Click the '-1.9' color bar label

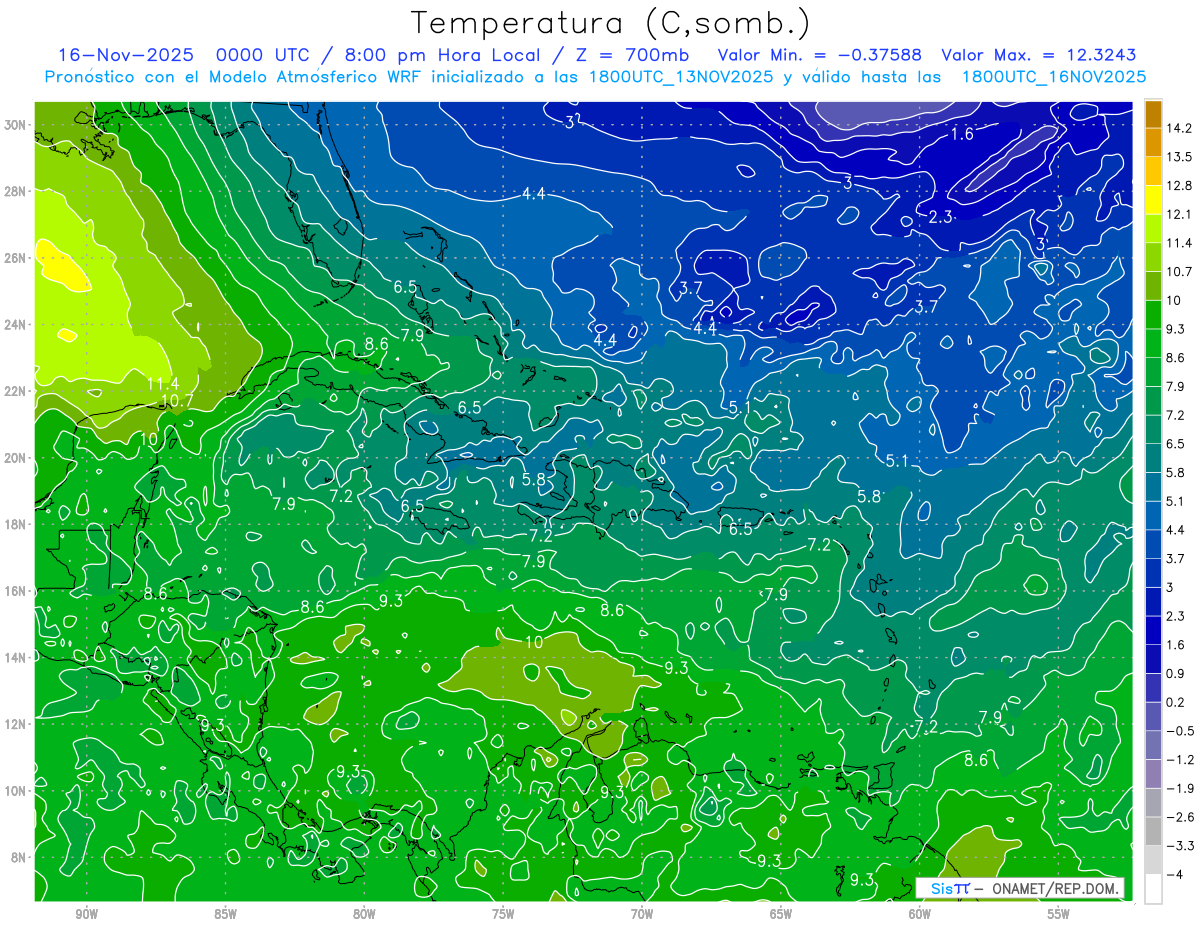click(x=1181, y=788)
